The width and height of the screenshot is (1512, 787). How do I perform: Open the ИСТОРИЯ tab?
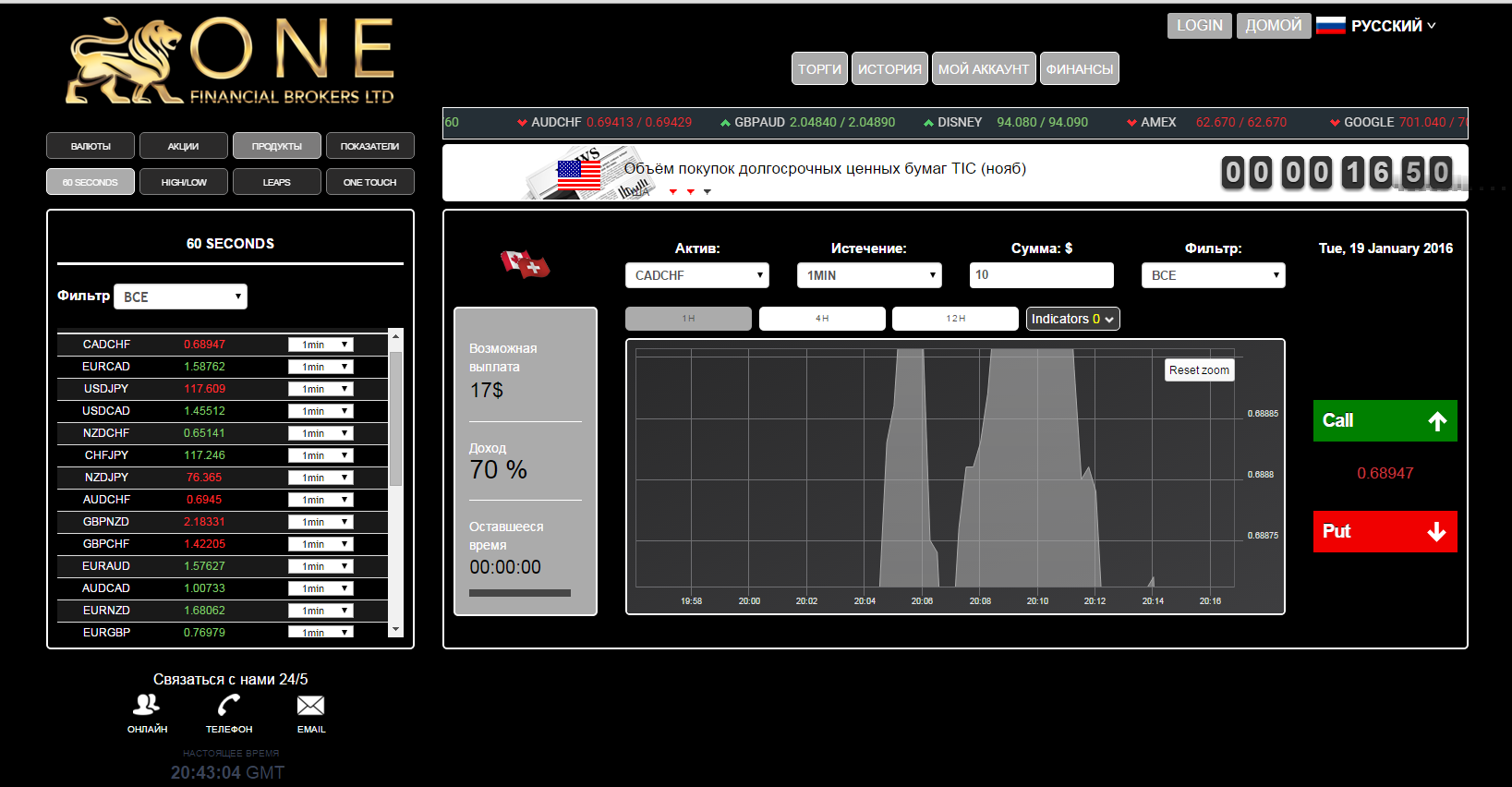coord(889,68)
